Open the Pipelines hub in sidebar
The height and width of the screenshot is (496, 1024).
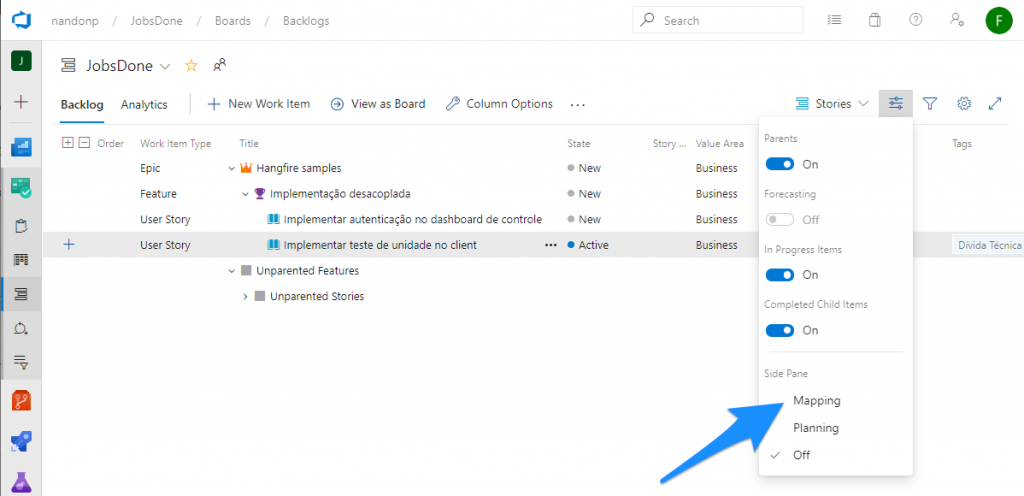coord(21,442)
